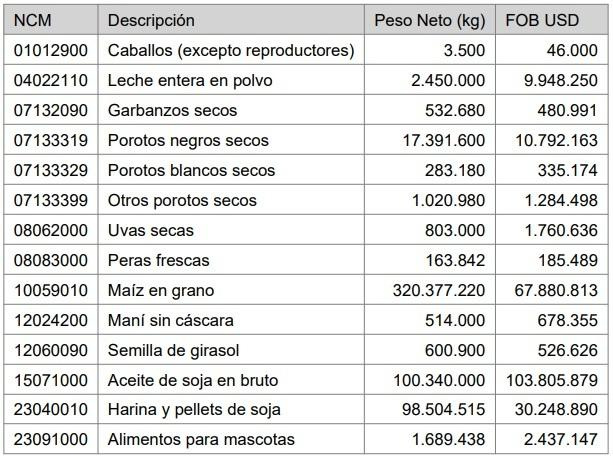Click the Porotos blancos secos cell
The width and height of the screenshot is (613, 456).
coord(191,170)
